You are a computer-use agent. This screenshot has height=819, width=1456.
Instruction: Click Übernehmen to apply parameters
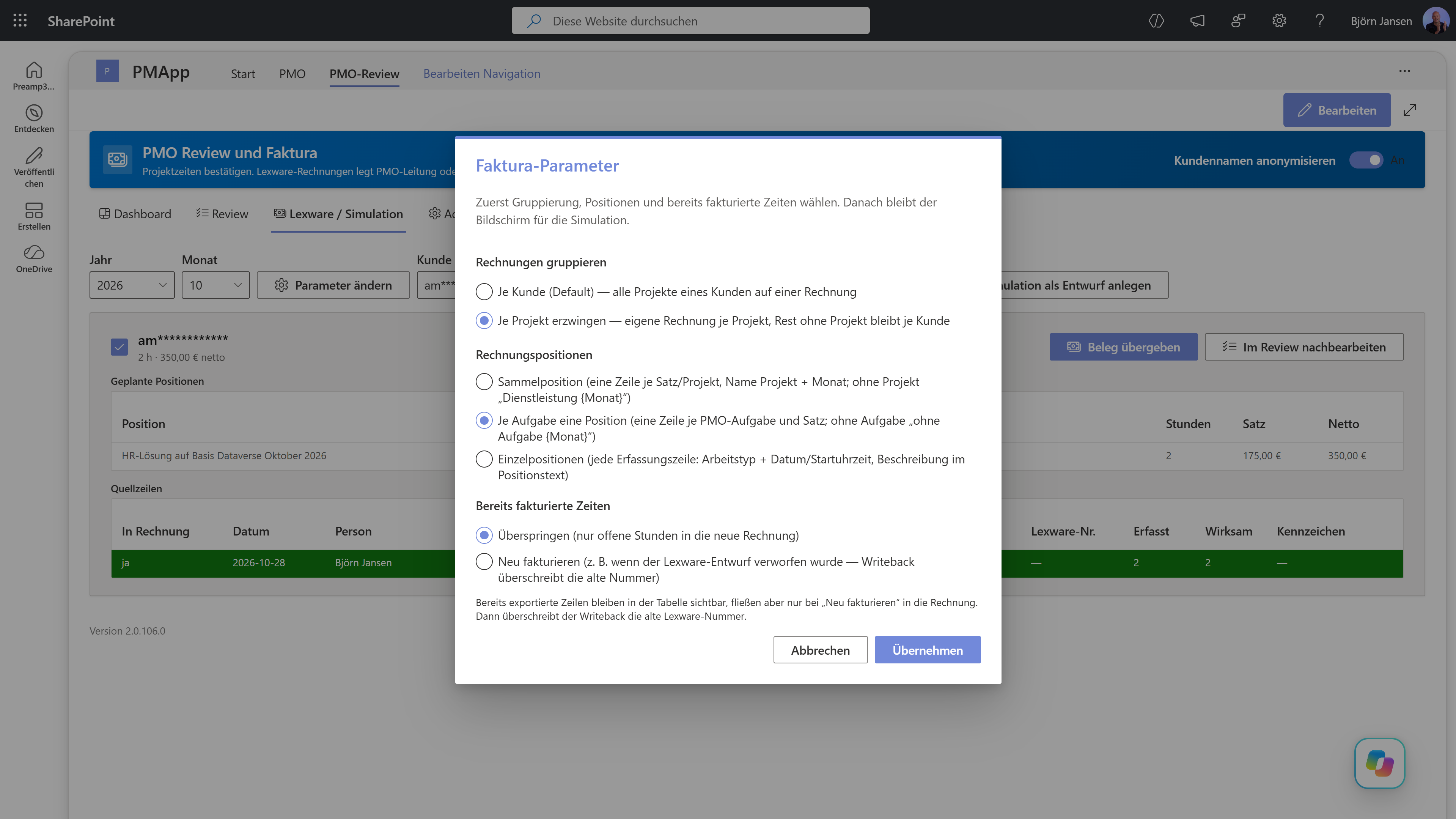pos(928,650)
